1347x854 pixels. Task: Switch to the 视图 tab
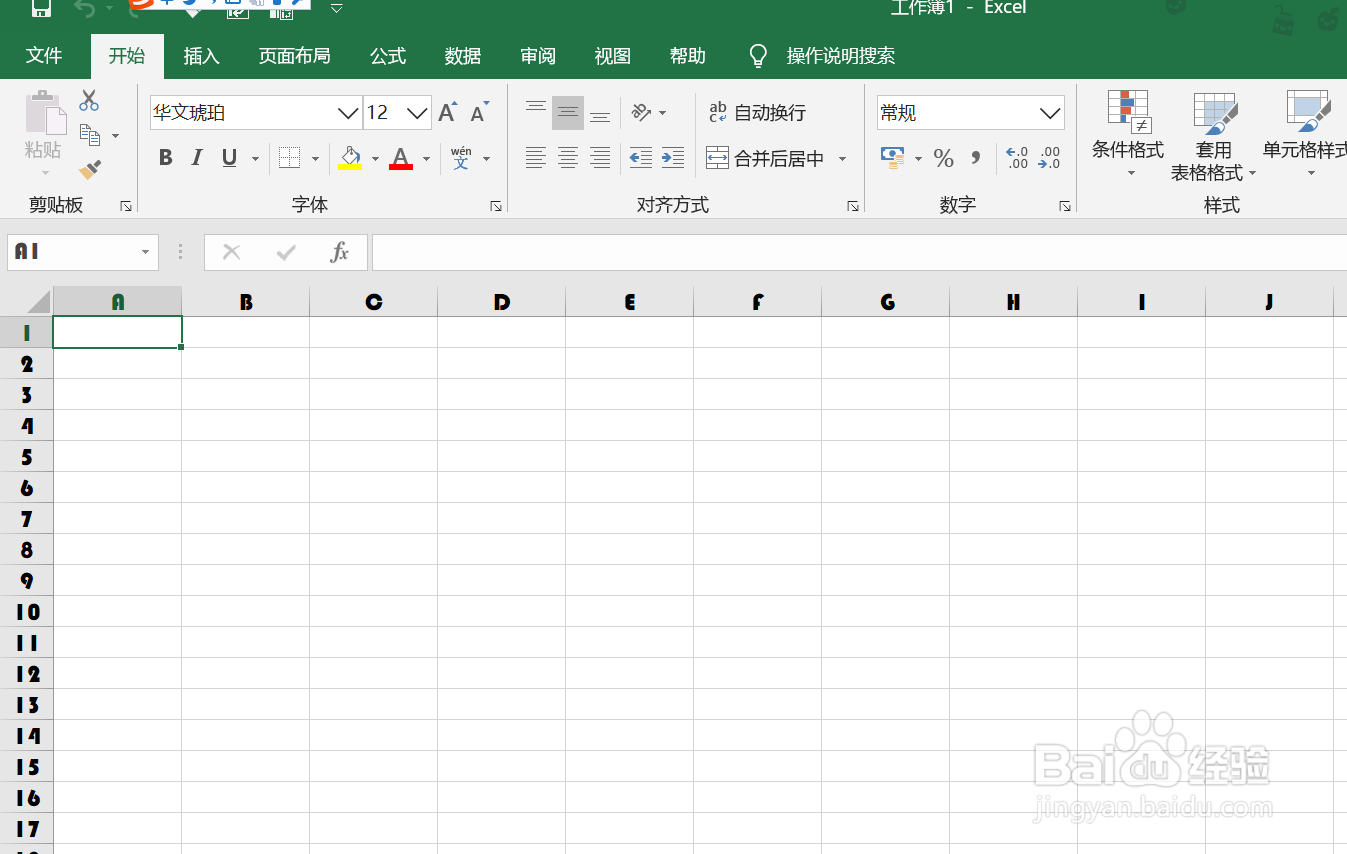613,56
